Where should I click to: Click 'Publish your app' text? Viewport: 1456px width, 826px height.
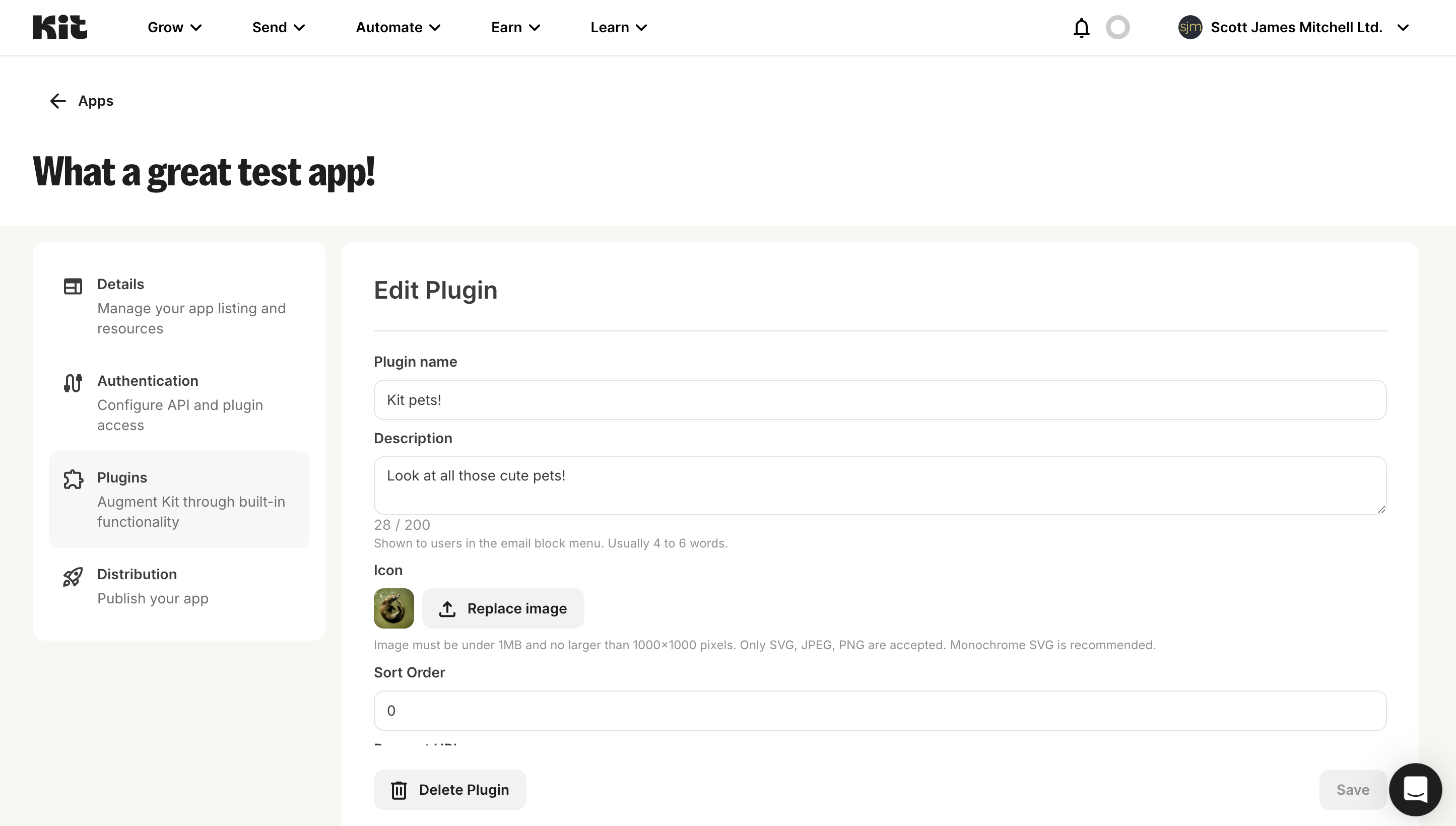(153, 598)
